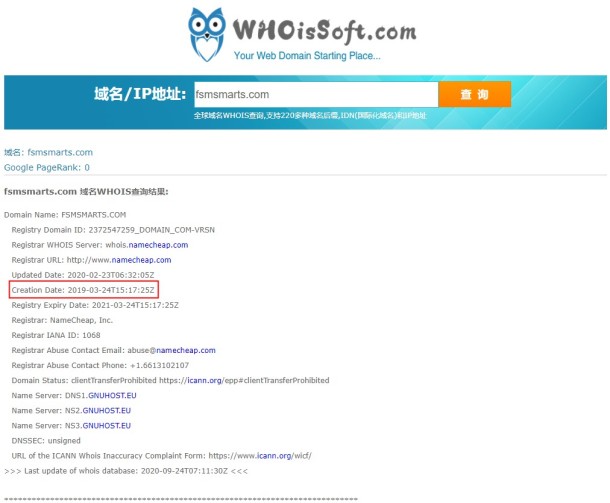Open namecheap.com link in Registrar URL line
Viewport: 610px width, 503px height.
pyautogui.click(x=141, y=260)
